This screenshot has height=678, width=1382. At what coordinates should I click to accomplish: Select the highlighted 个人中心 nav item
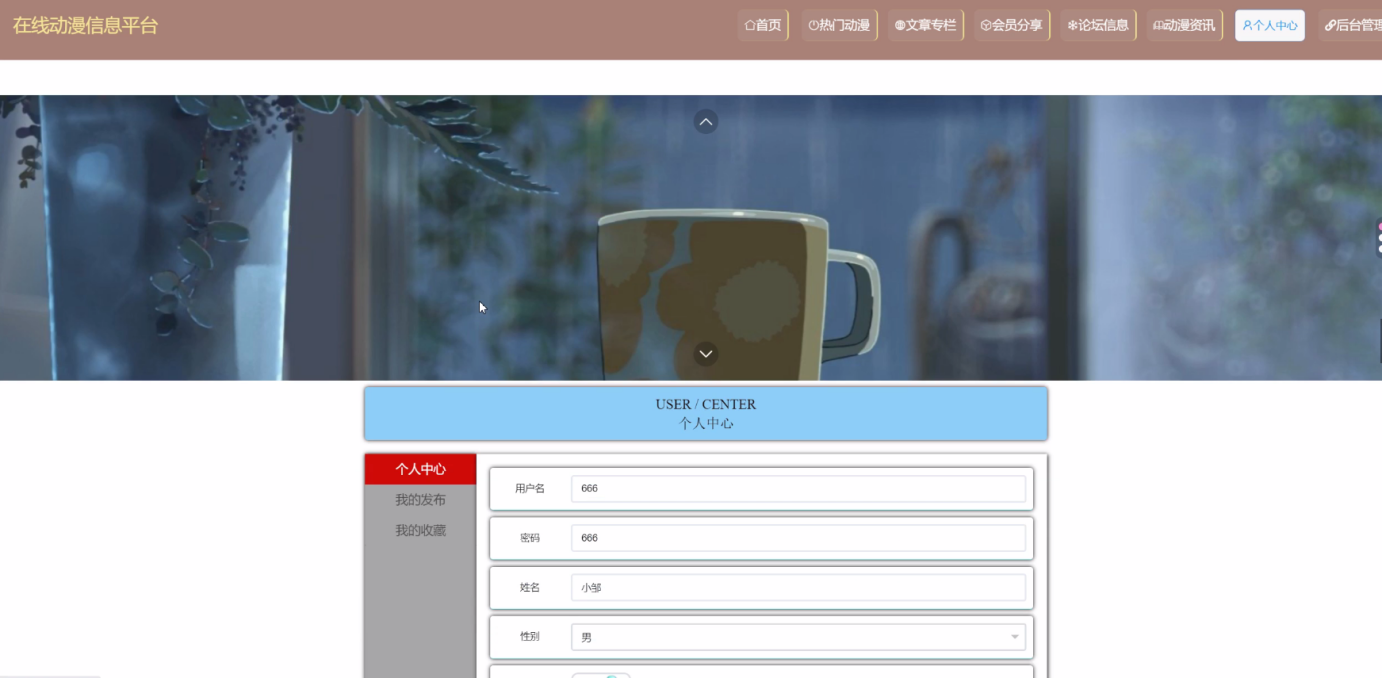1269,25
